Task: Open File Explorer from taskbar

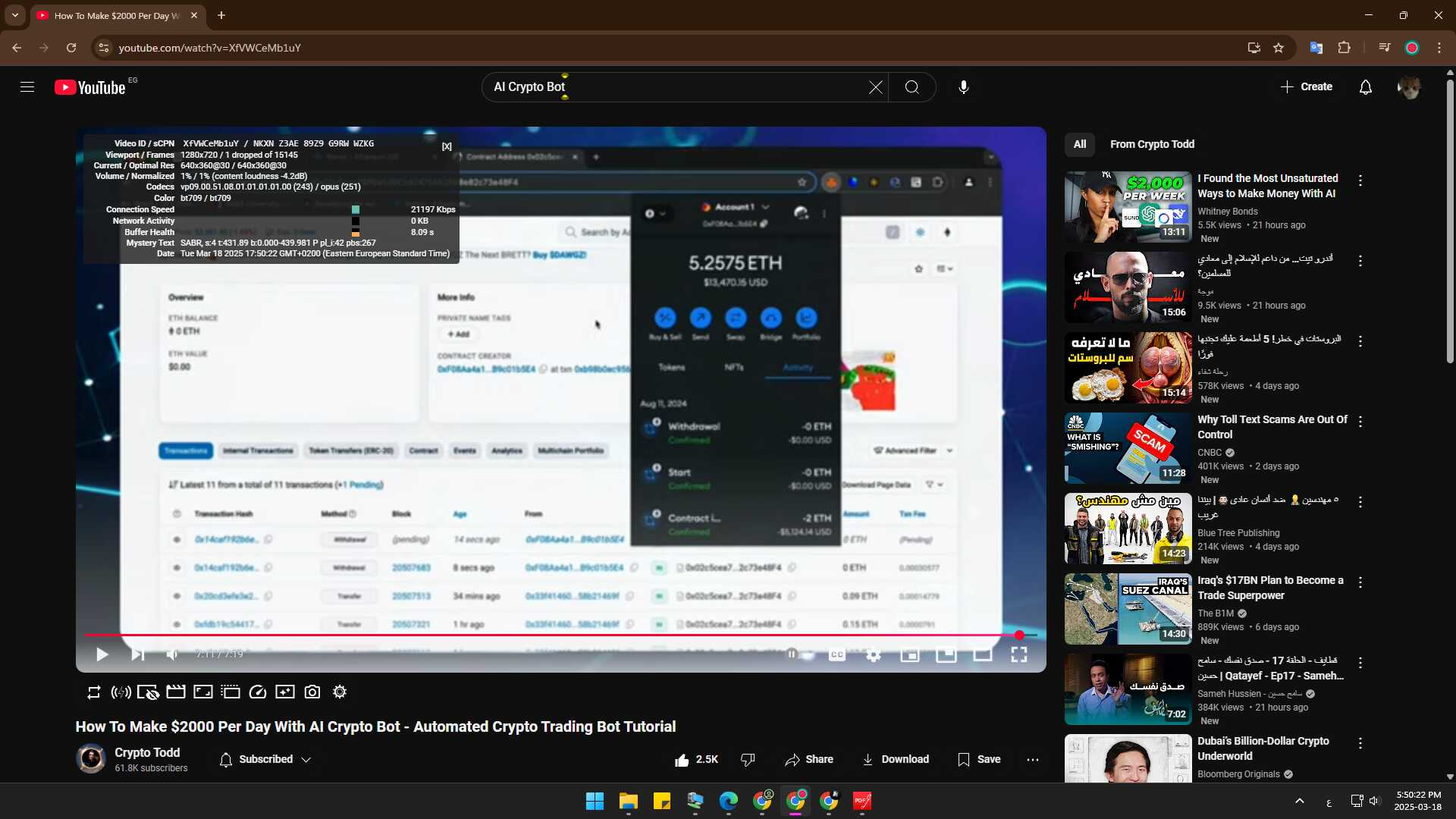Action: click(629, 801)
